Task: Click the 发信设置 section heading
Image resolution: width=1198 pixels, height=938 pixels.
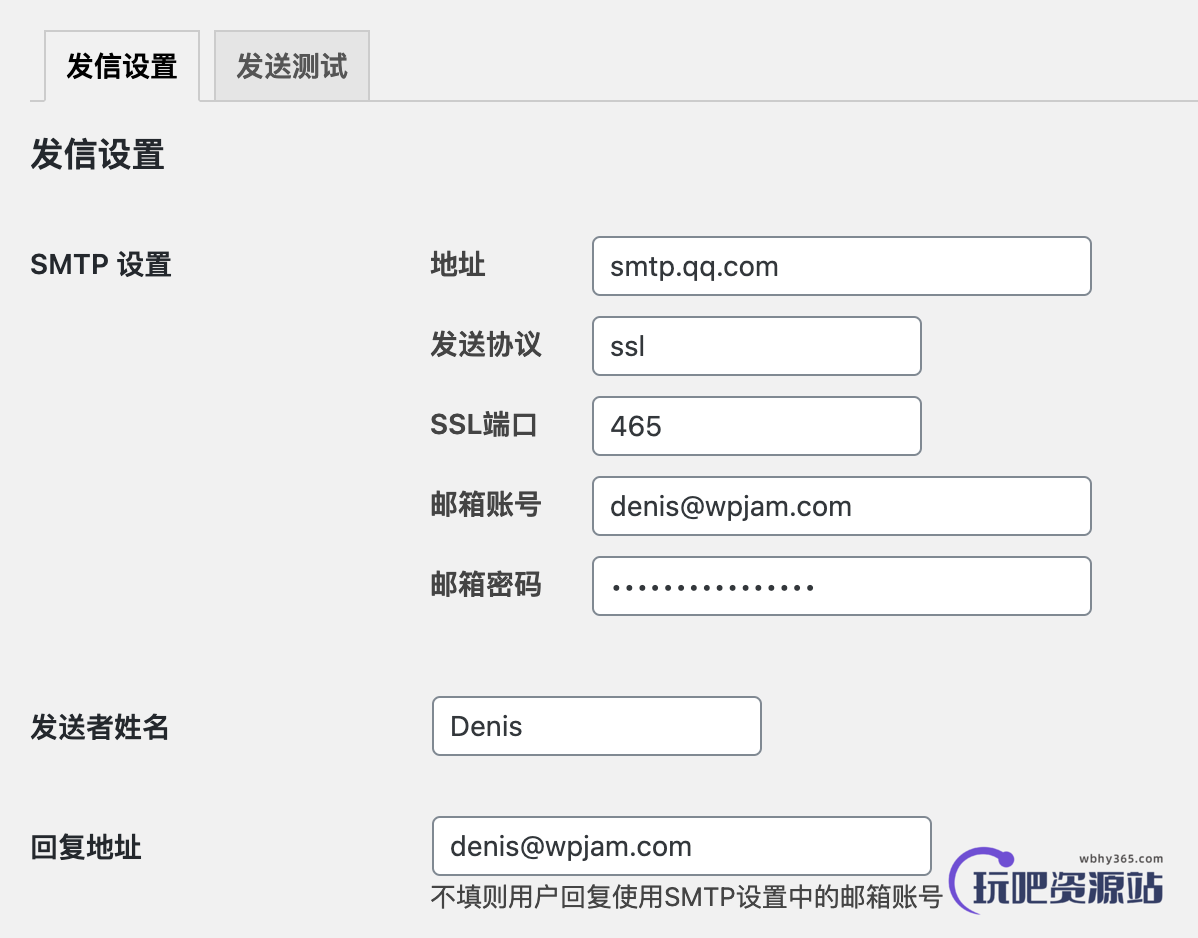Action: click(x=96, y=155)
